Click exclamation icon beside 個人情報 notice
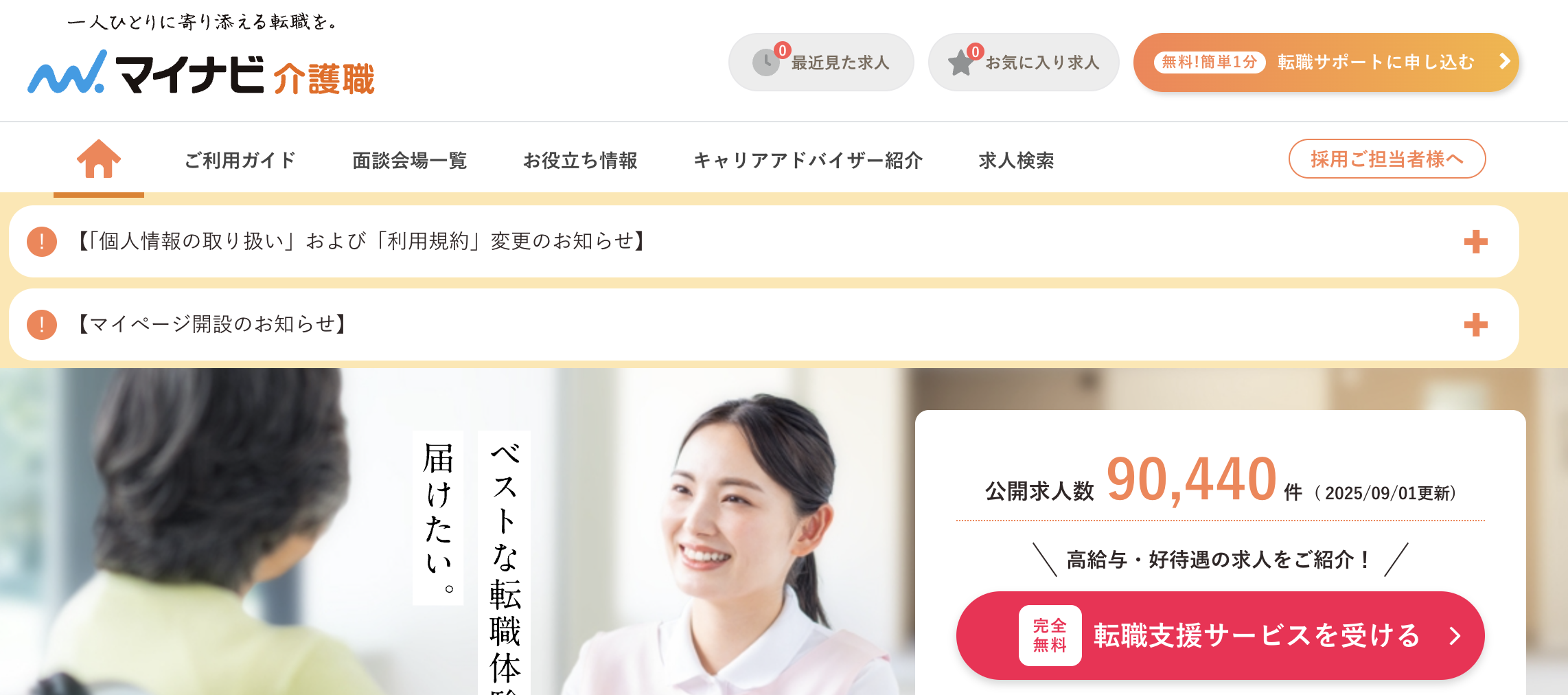The height and width of the screenshot is (695, 1568). click(x=42, y=242)
